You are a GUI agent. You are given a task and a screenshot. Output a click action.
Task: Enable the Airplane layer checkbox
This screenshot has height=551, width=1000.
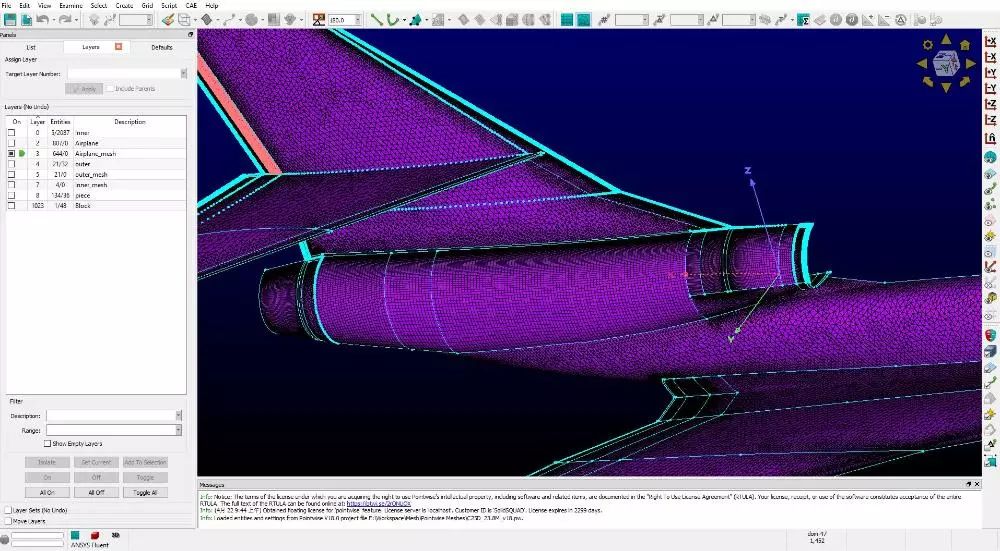[12, 143]
